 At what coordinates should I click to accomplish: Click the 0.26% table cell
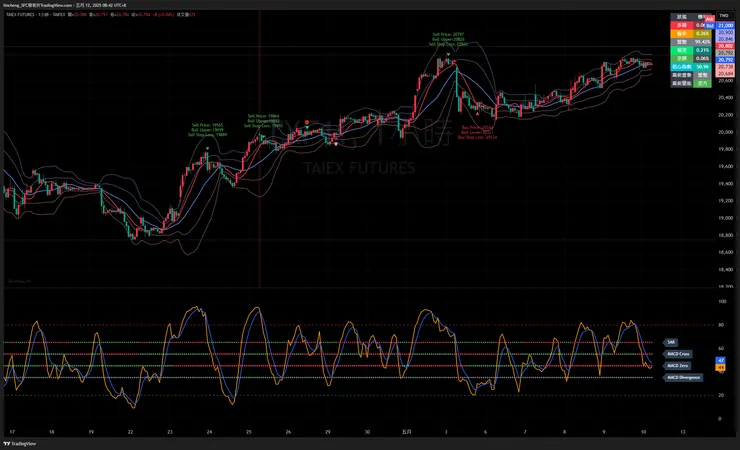pos(702,33)
